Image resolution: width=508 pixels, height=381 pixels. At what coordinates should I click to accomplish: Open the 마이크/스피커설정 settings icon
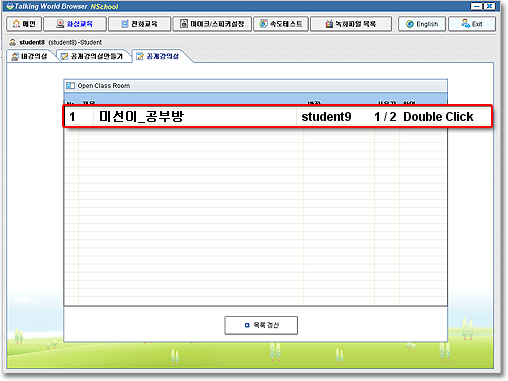click(184, 24)
